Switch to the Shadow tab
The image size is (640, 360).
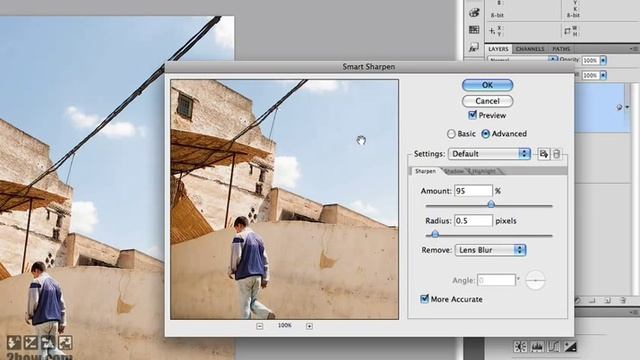point(455,171)
